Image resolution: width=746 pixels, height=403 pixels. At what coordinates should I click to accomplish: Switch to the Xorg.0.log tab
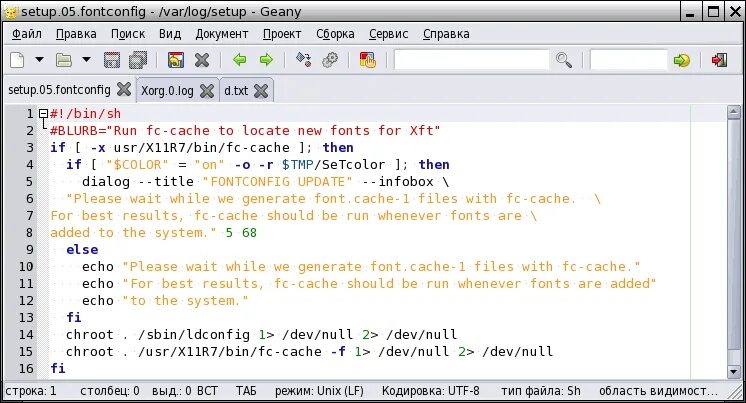click(167, 90)
